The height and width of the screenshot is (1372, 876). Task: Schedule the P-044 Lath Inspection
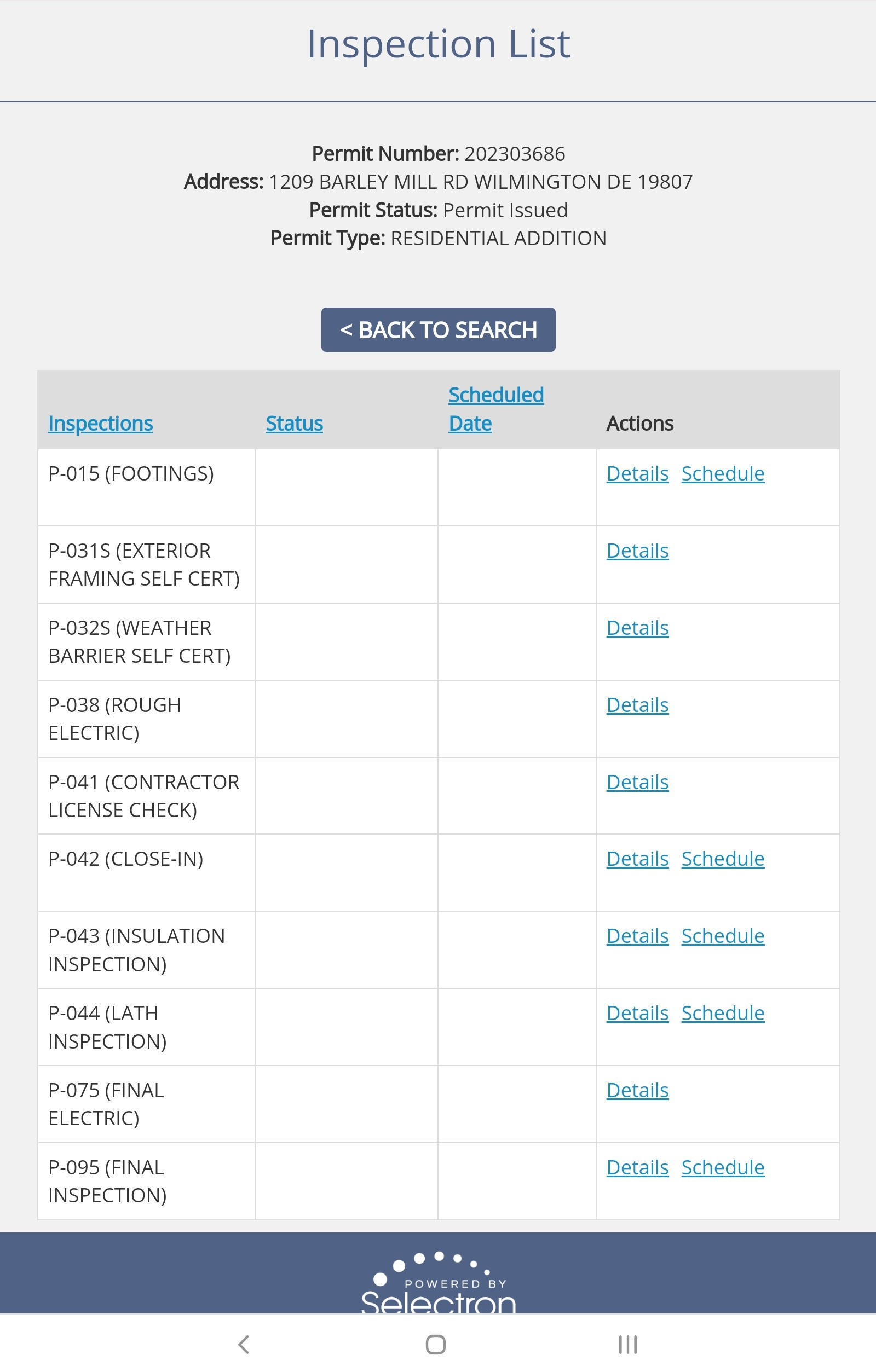723,1013
